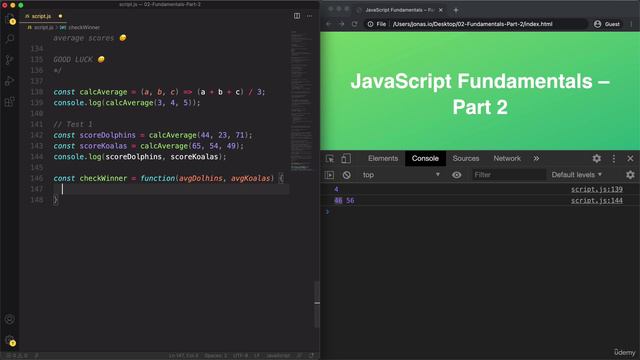Image resolution: width=640 pixels, height=360 pixels.
Task: Switch to the Network tab
Action: coord(507,158)
